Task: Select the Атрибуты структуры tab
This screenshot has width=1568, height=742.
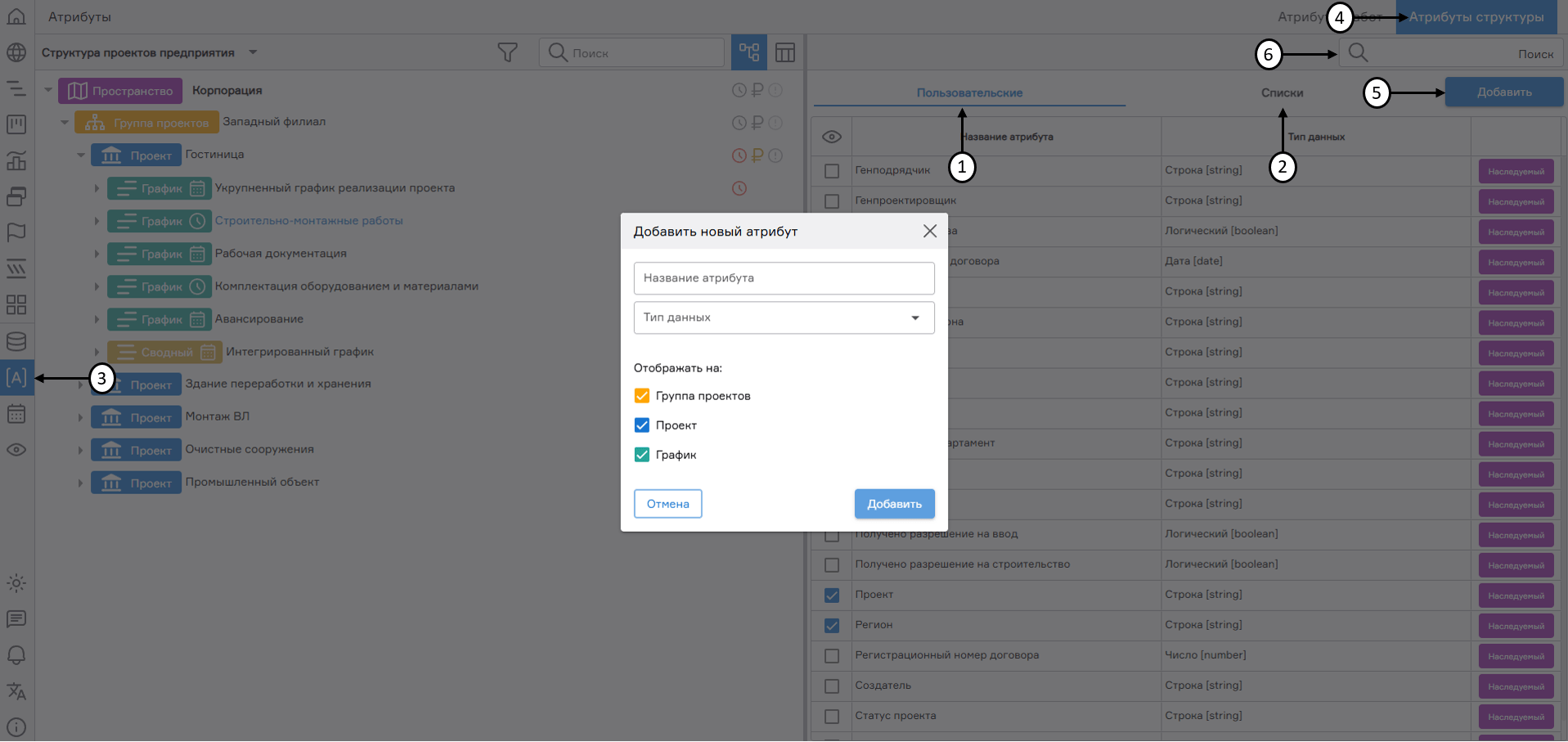Action: 1476,17
